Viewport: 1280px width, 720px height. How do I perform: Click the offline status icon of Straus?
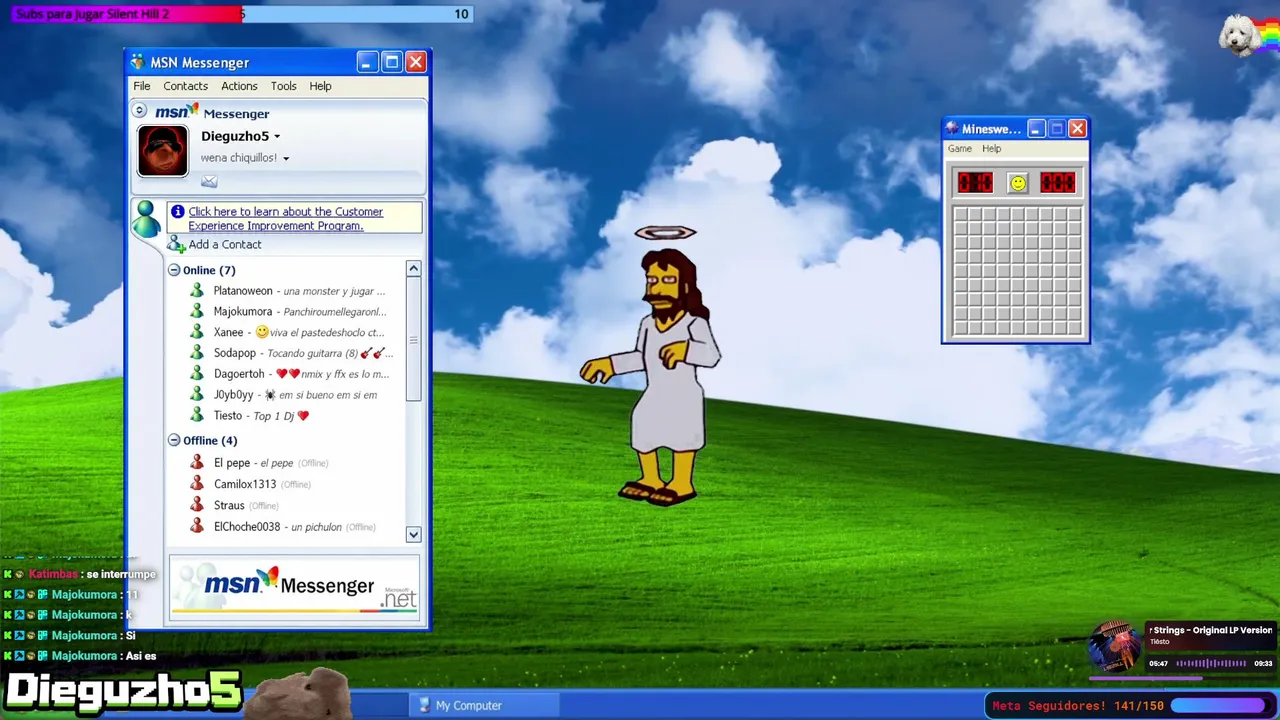pos(197,505)
